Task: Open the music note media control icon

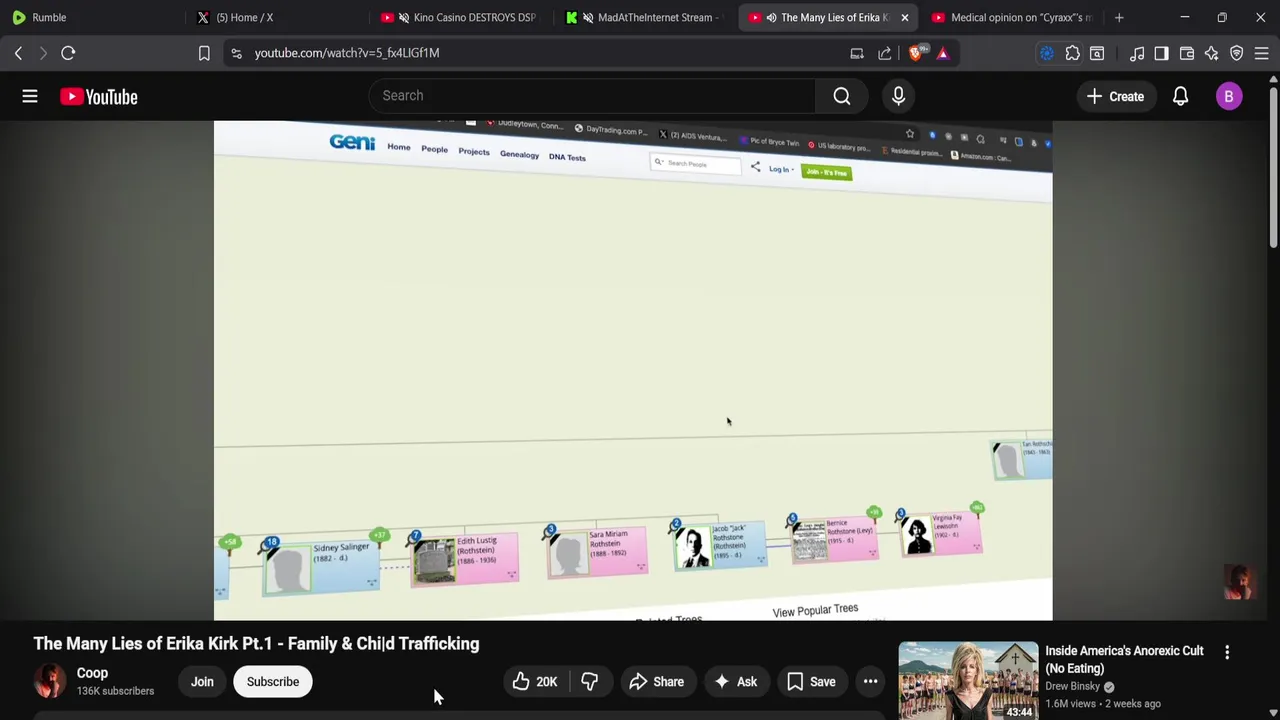Action: click(1137, 53)
